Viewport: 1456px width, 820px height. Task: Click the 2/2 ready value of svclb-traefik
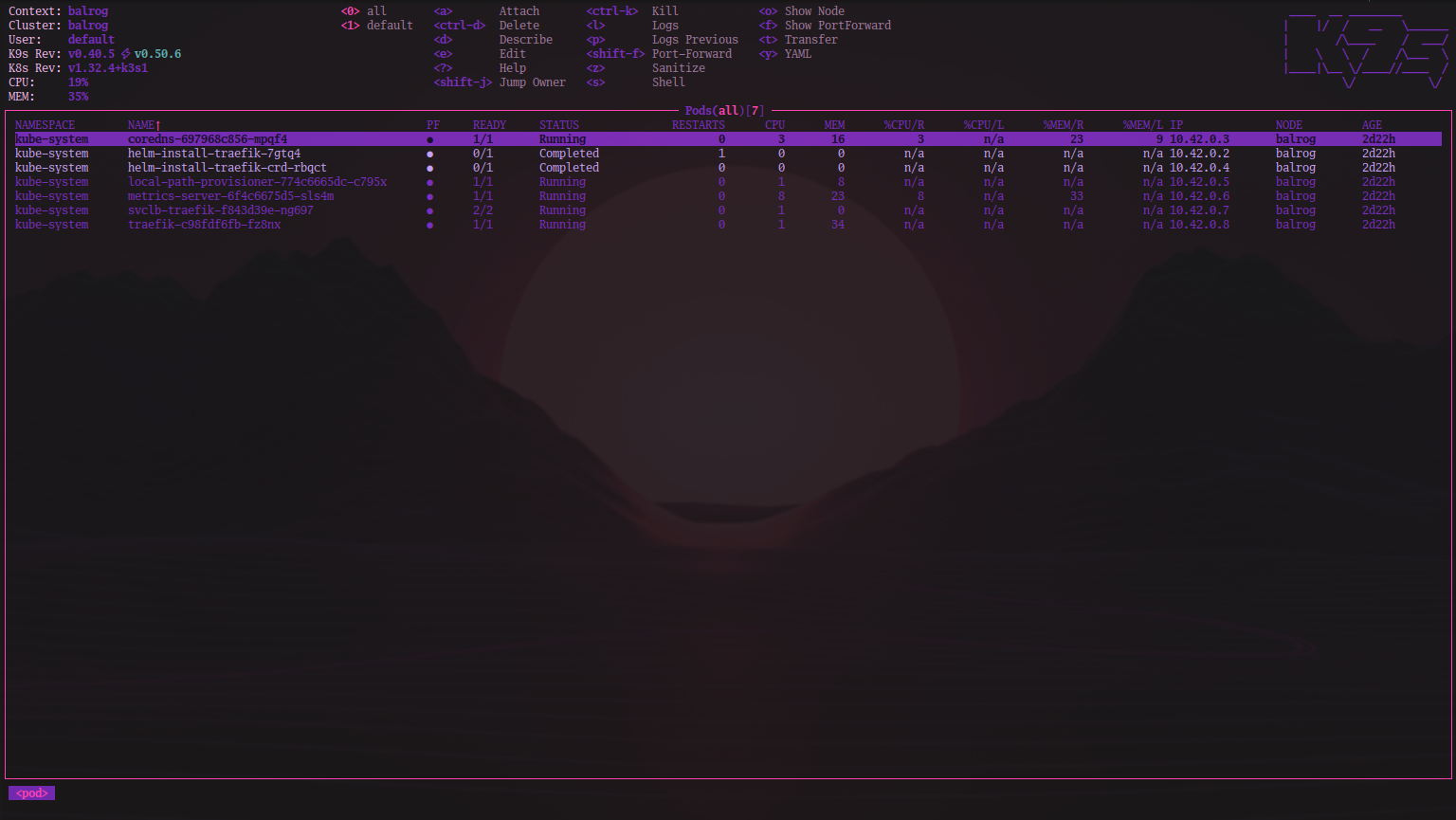[483, 210]
